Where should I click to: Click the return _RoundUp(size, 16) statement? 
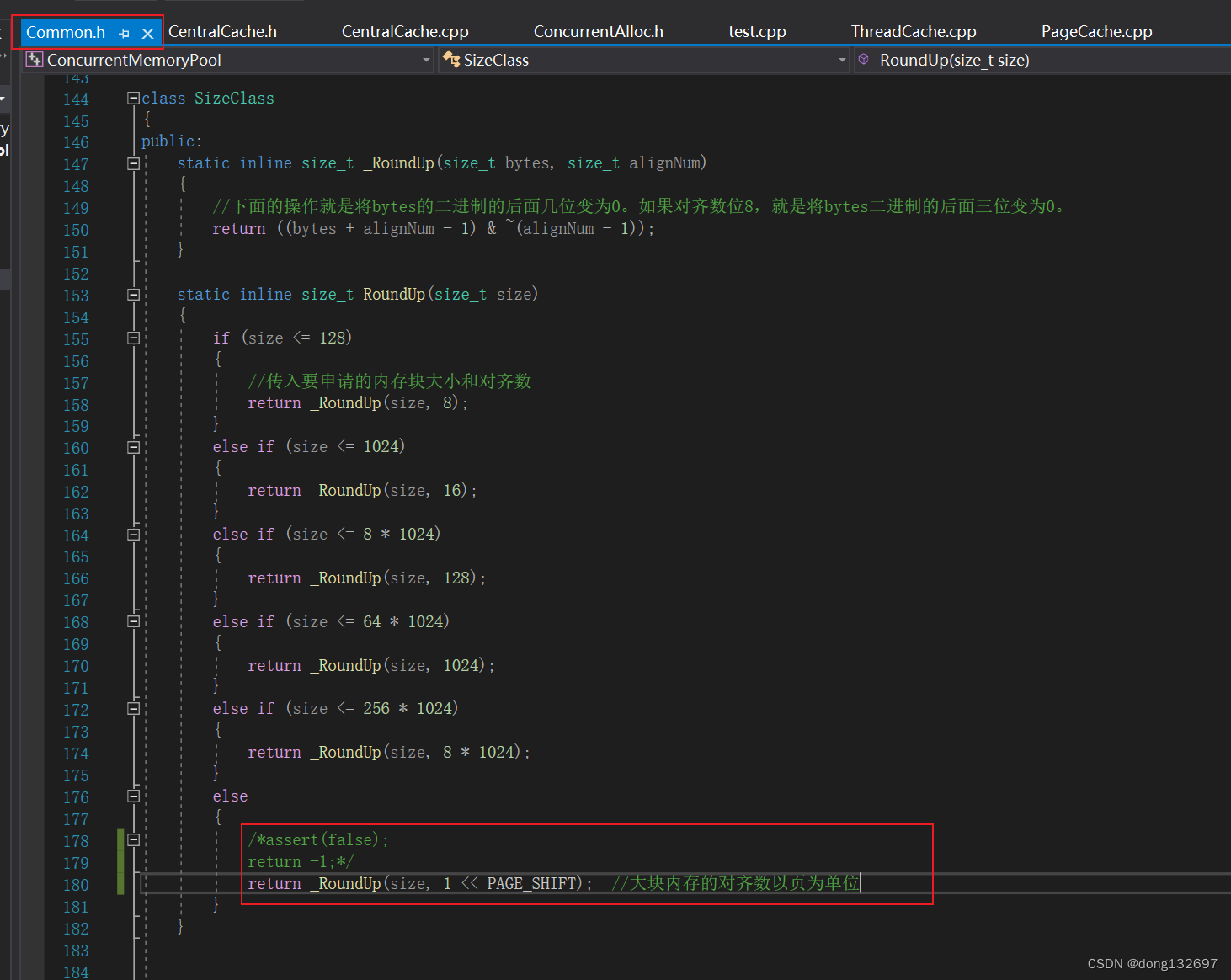coord(362,491)
